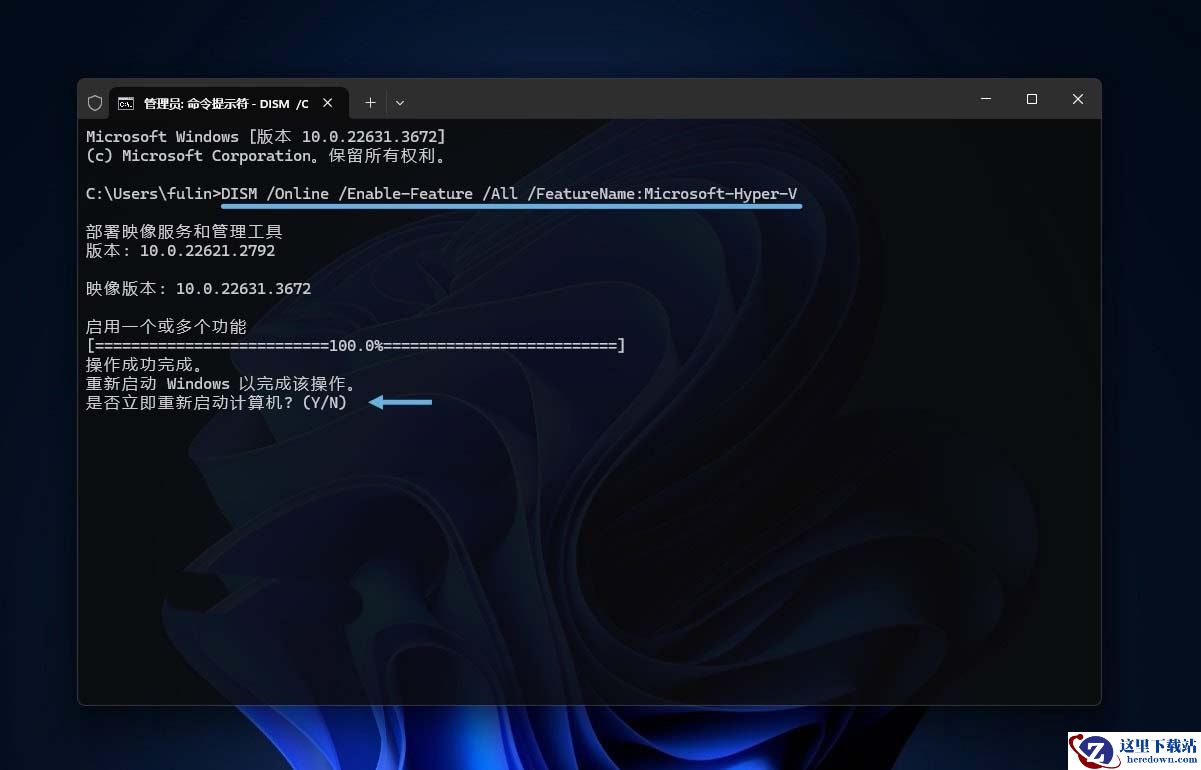Click the '部署映像服务和管理工具' line

point(185,232)
